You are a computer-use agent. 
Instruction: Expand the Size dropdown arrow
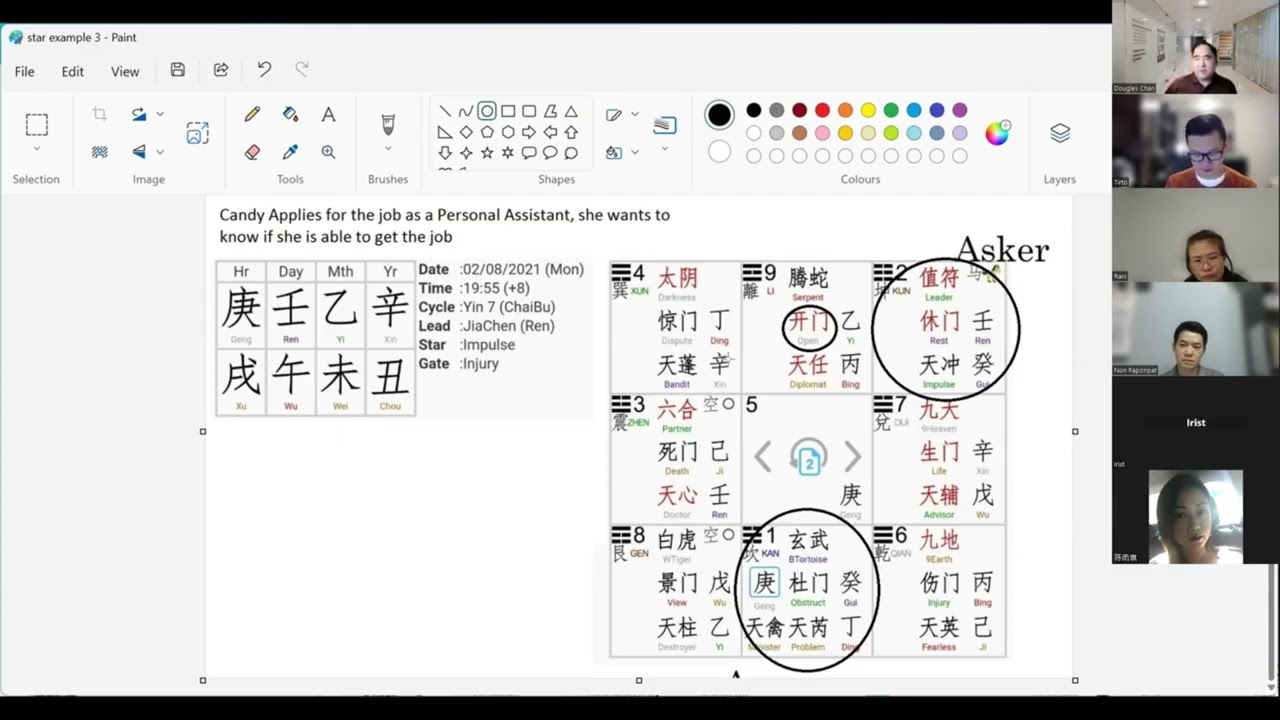click(665, 150)
